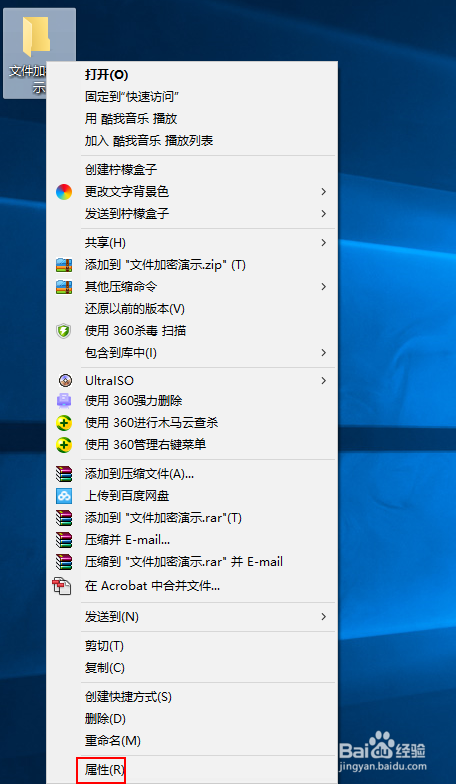Select 复制(C) menu entry
Image resolution: width=456 pixels, height=784 pixels.
click(x=192, y=668)
